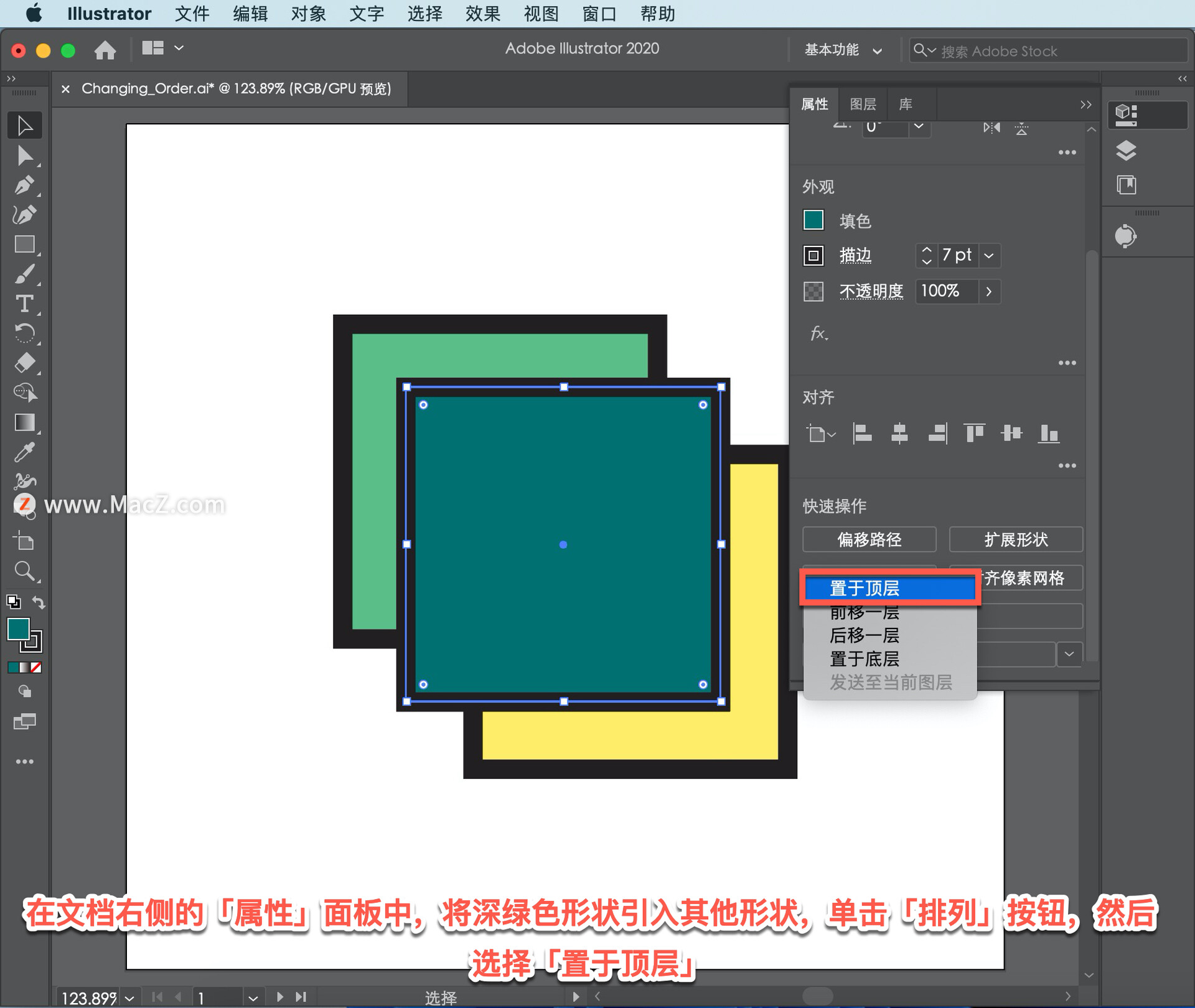Viewport: 1195px width, 1008px height.
Task: Open the Align To dropdown
Action: 821,434
